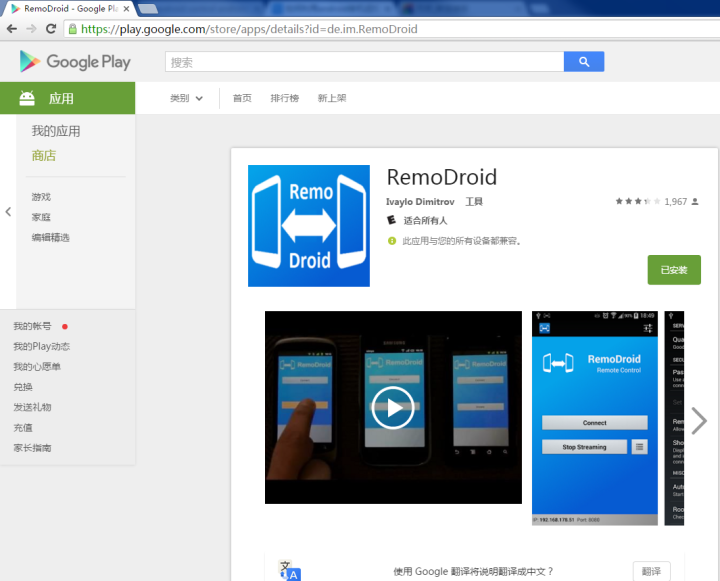Open the 游戏 games category

pyautogui.click(x=41, y=197)
